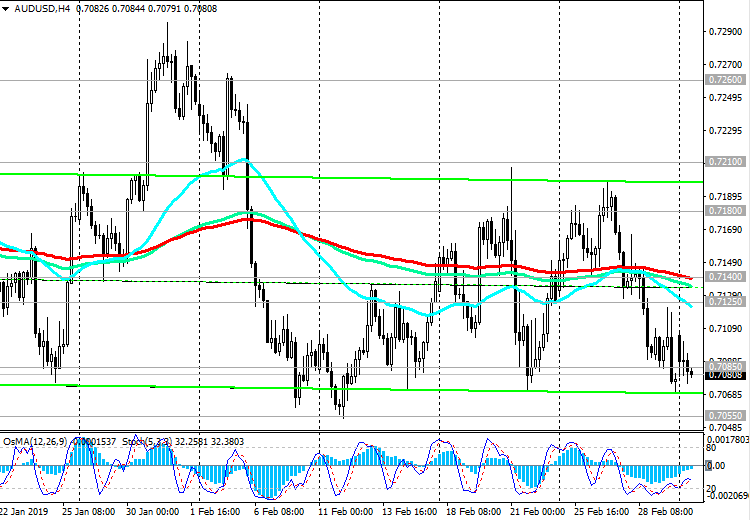This screenshot has height=520, width=750.
Task: Click the 13 Feb 16:00 time label
Action: tap(410, 511)
